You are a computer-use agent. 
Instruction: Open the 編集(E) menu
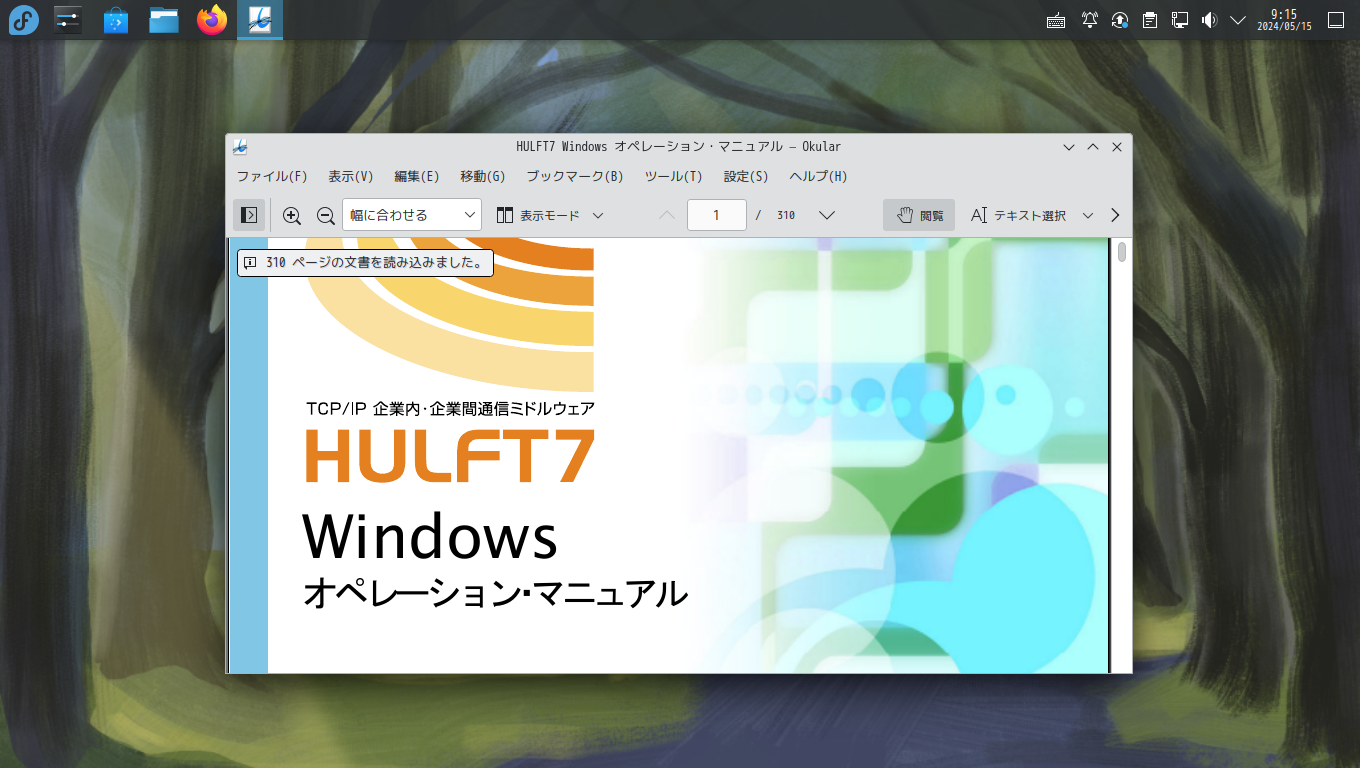417,176
